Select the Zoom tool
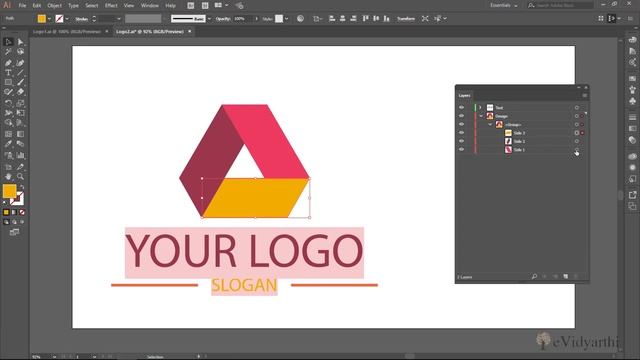The width and height of the screenshot is (640, 360). coord(20,176)
